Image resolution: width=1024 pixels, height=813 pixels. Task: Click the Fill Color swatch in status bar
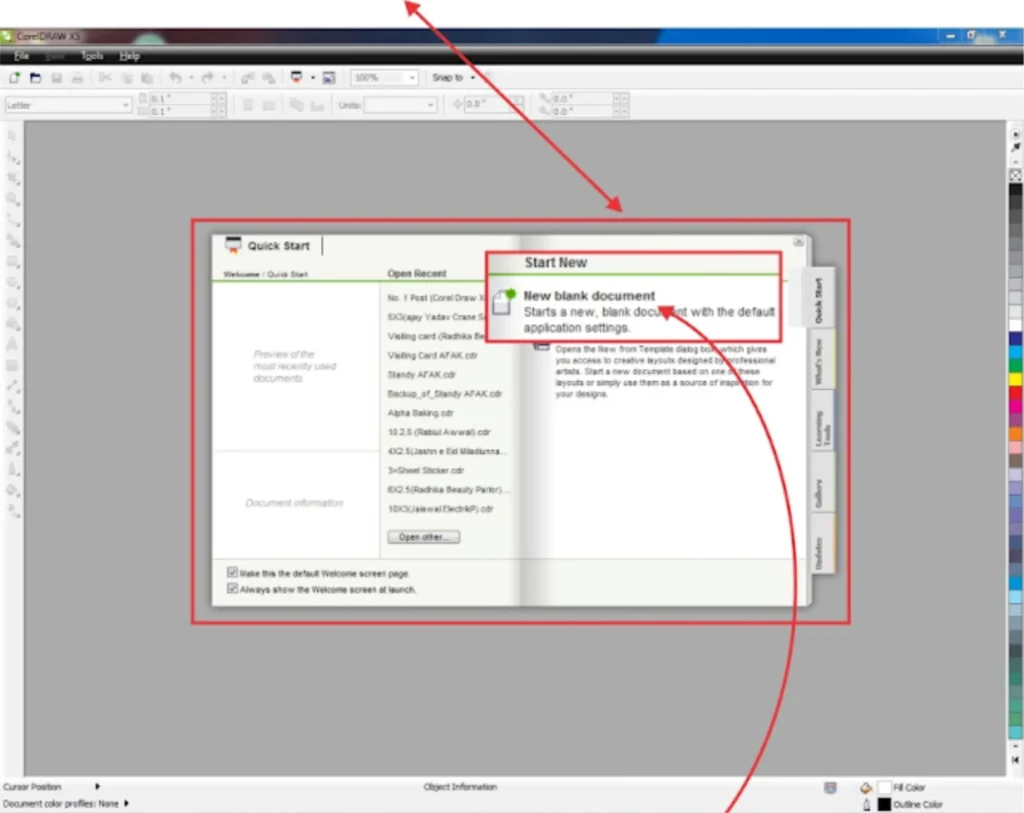pyautogui.click(x=884, y=787)
